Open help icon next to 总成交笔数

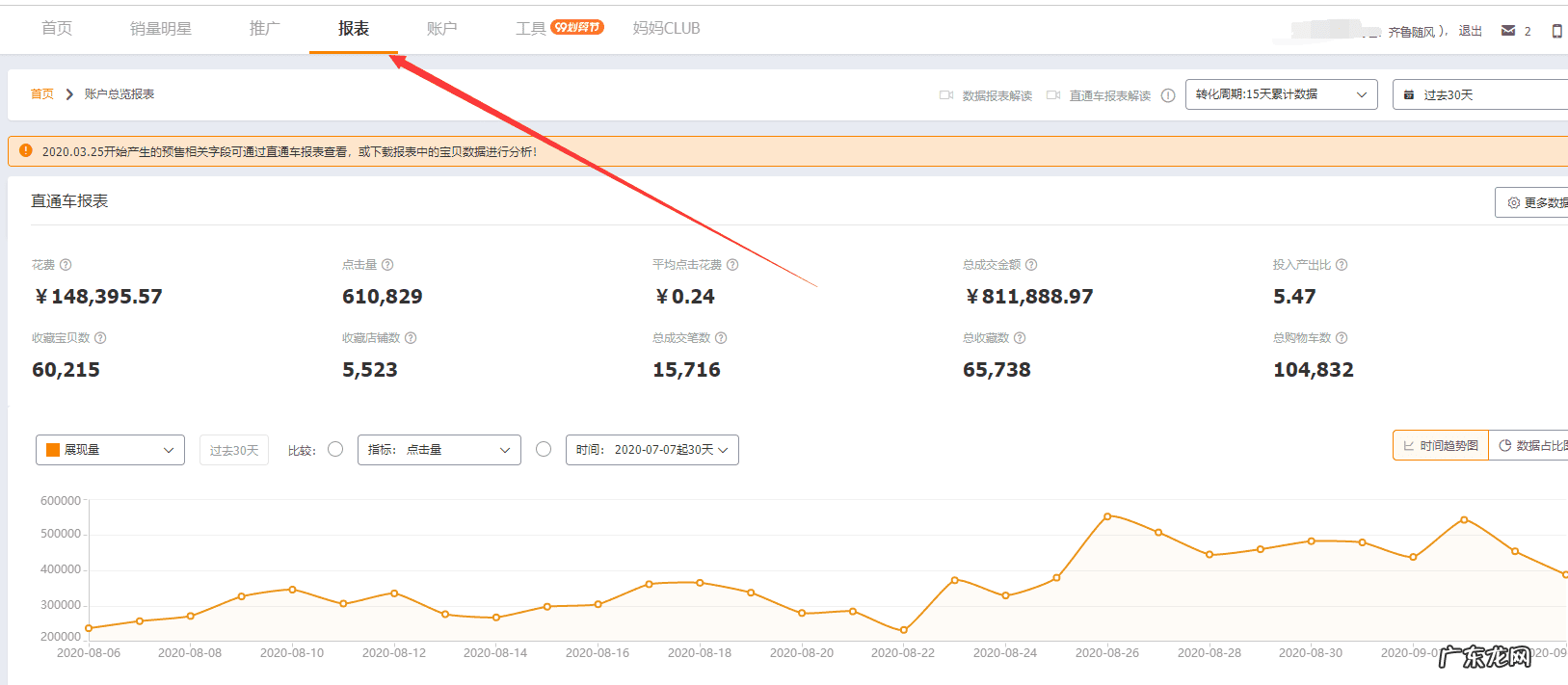coord(721,338)
